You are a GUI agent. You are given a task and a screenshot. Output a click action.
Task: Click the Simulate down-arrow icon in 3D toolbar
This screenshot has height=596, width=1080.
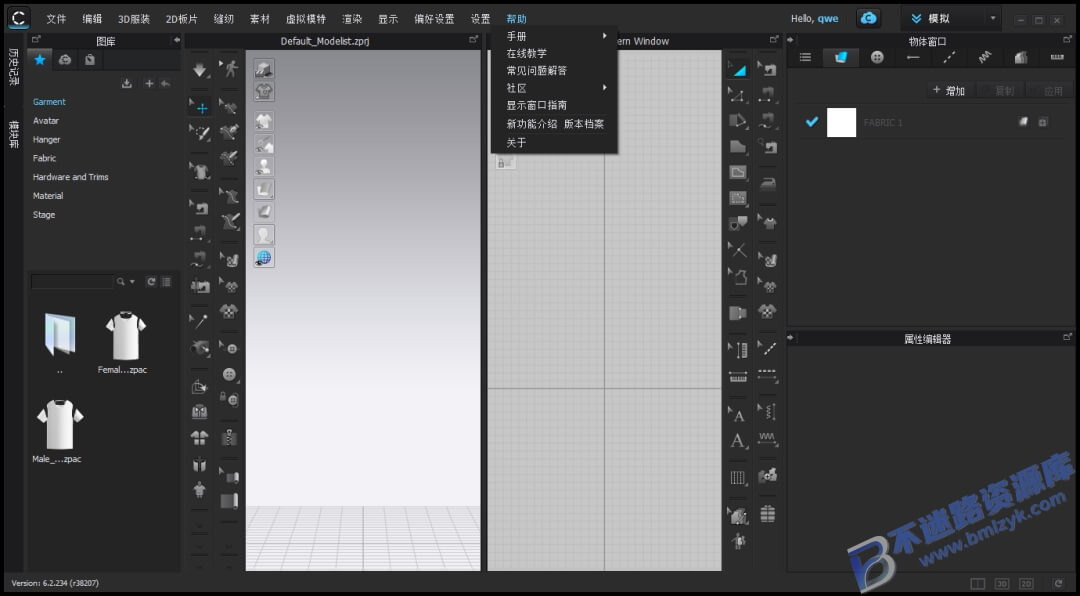[200, 70]
